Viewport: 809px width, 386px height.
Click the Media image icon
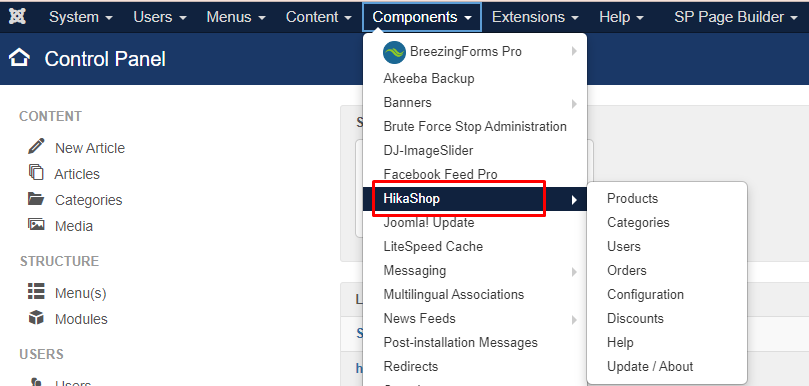pos(36,224)
